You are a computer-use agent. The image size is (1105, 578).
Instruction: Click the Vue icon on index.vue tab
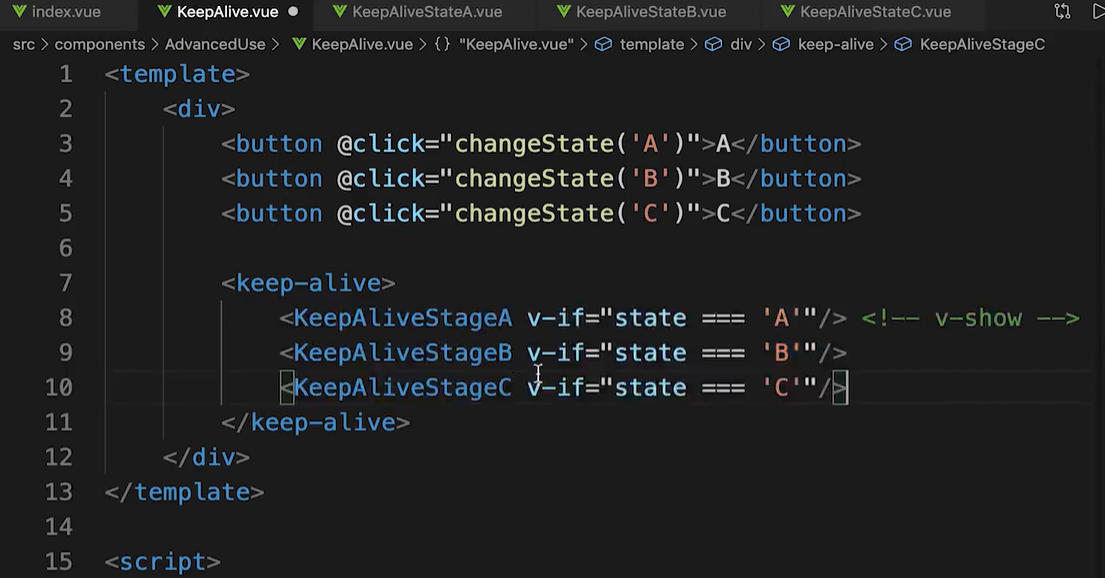click(19, 12)
